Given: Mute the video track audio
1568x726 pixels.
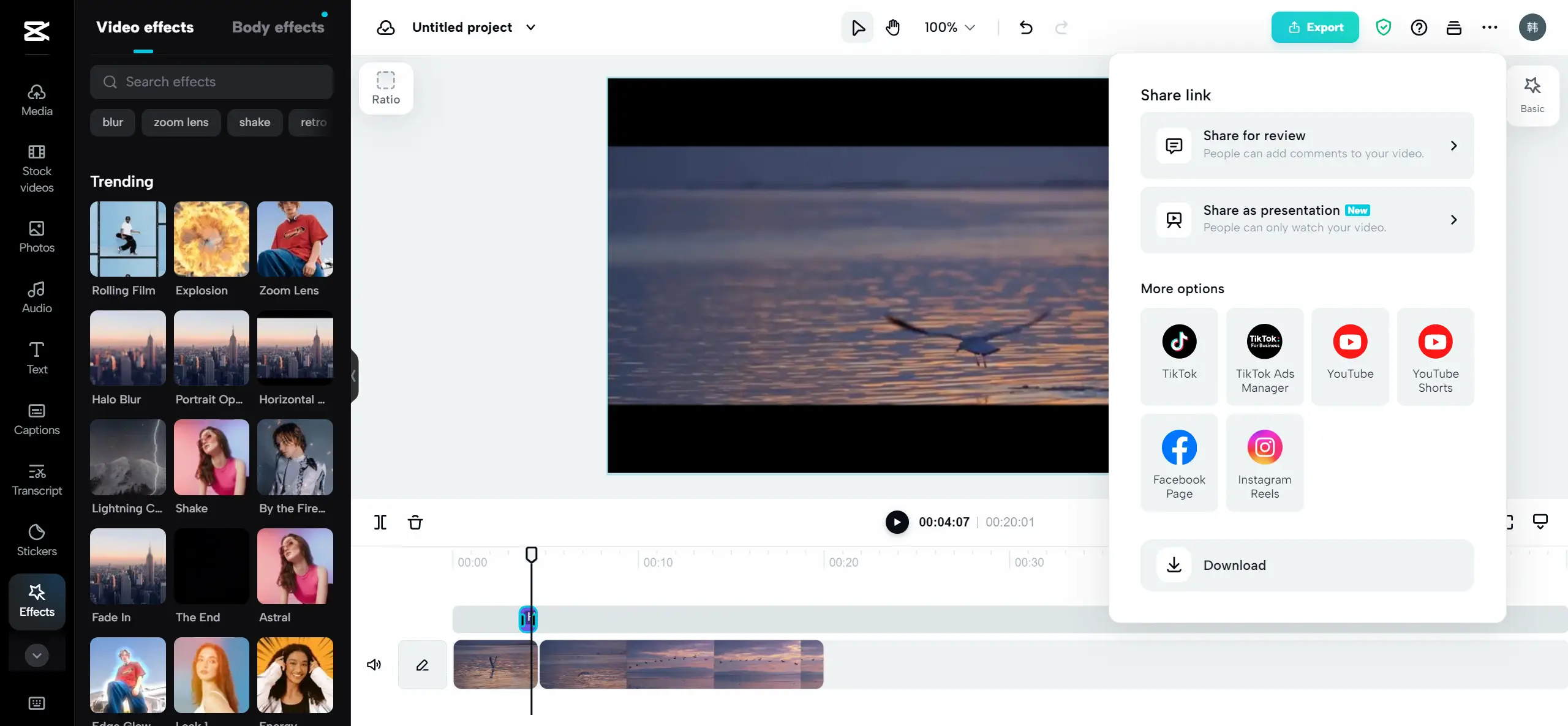Looking at the screenshot, I should [374, 664].
